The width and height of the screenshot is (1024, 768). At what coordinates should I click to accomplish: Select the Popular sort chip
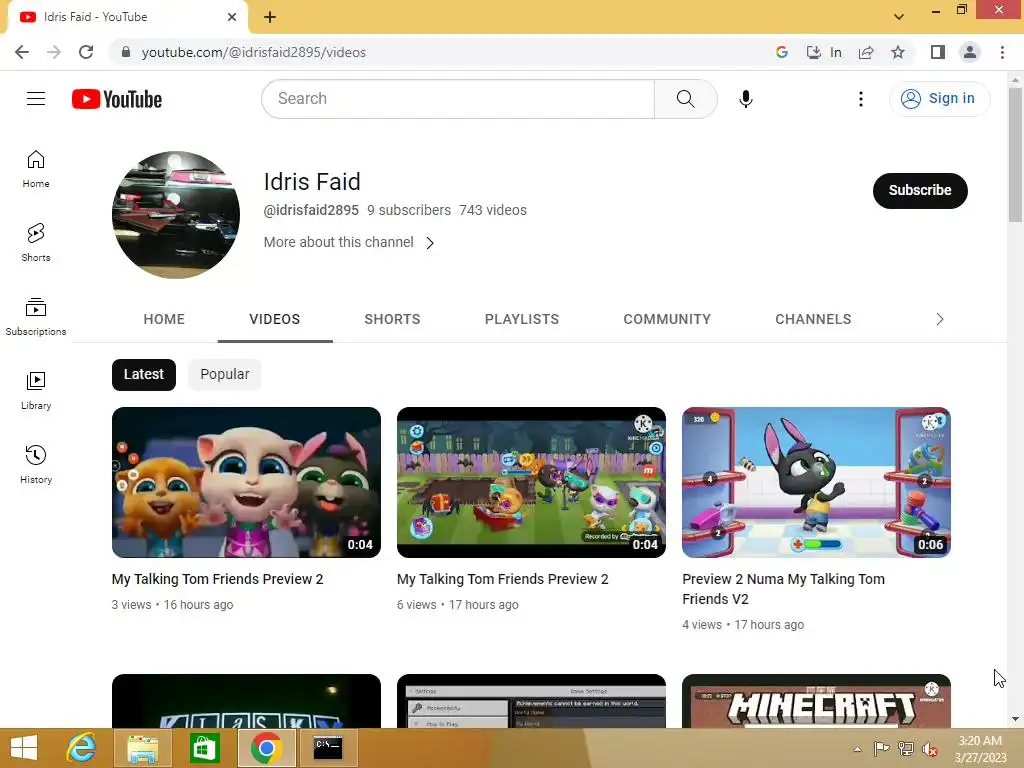pos(225,375)
